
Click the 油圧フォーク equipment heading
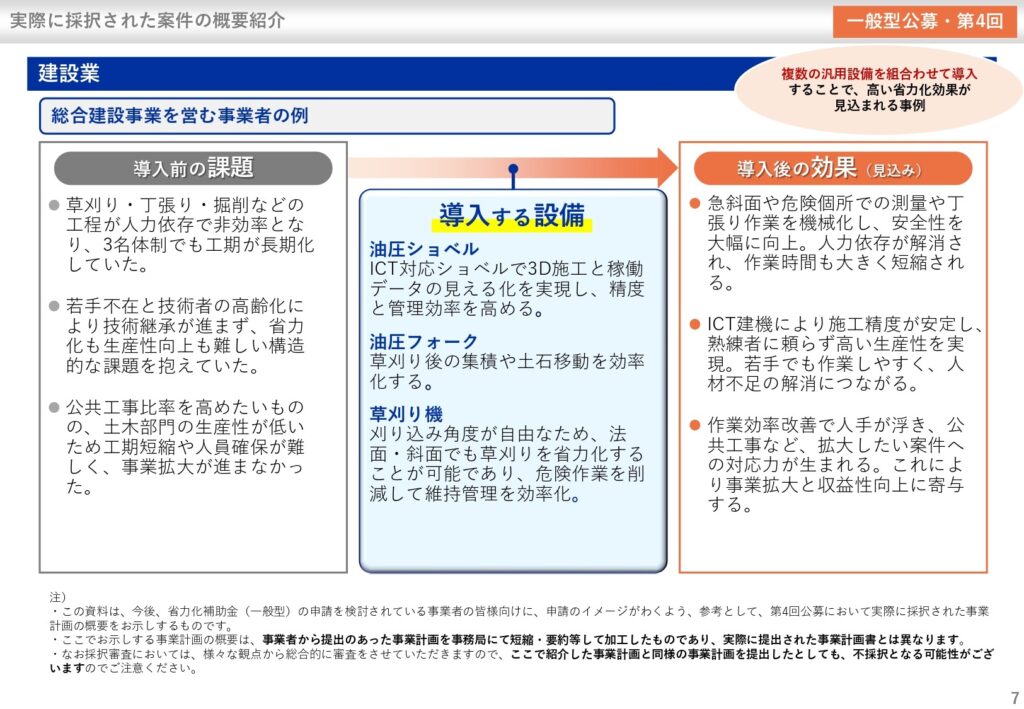pos(424,341)
